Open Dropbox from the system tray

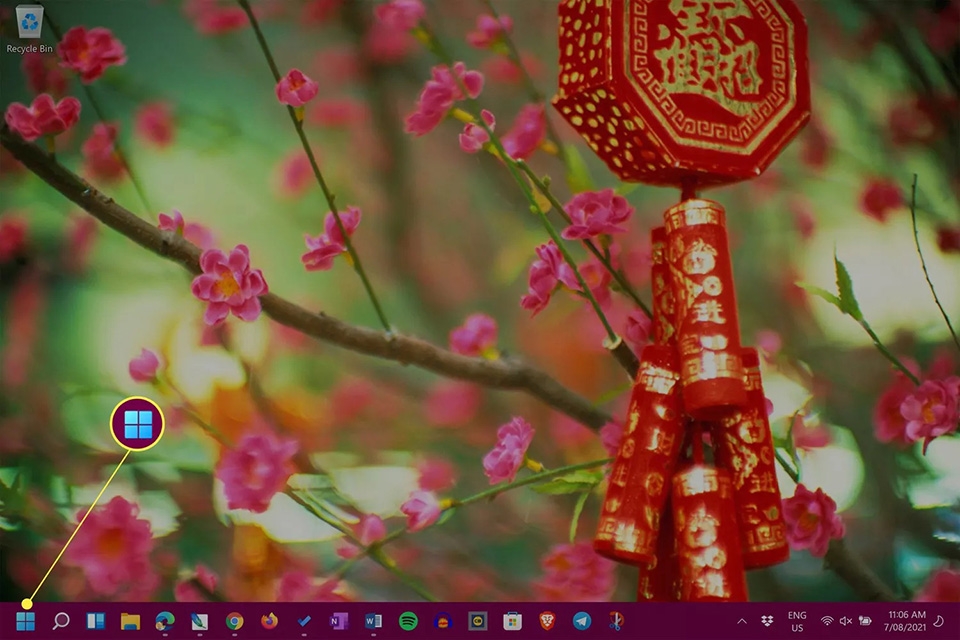click(766, 623)
